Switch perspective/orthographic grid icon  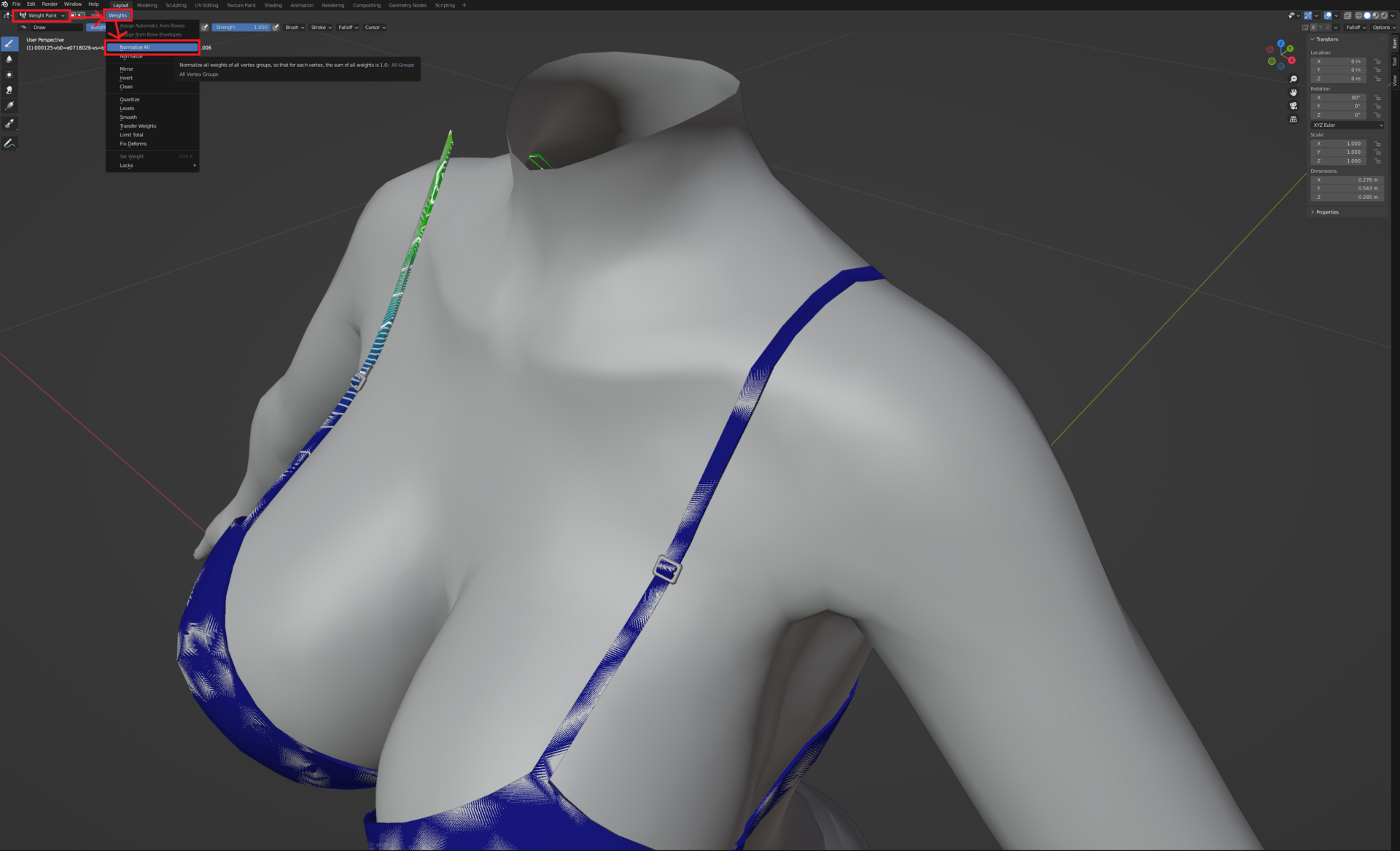coord(1294,120)
